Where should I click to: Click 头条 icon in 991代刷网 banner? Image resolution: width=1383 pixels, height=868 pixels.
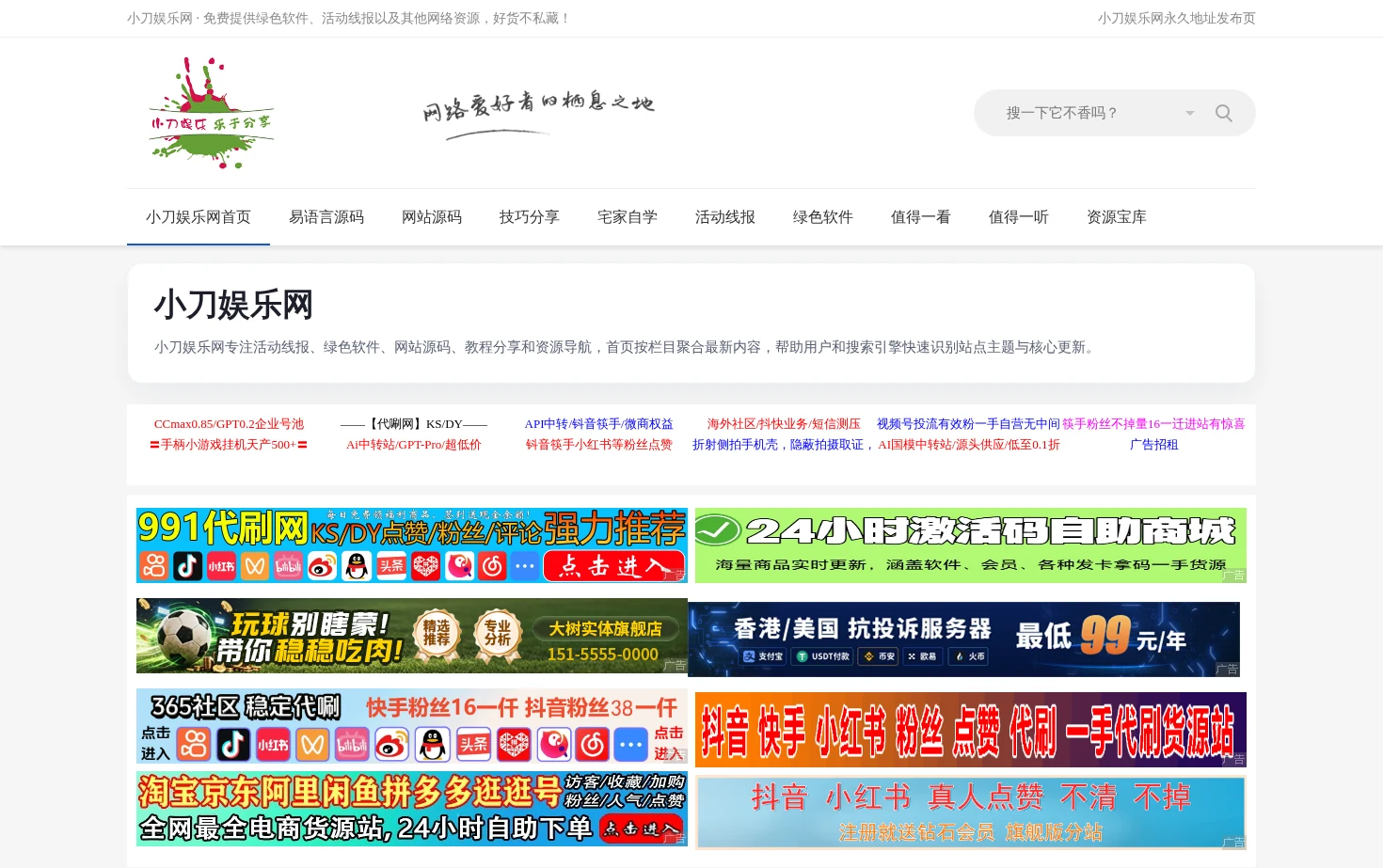tap(391, 565)
